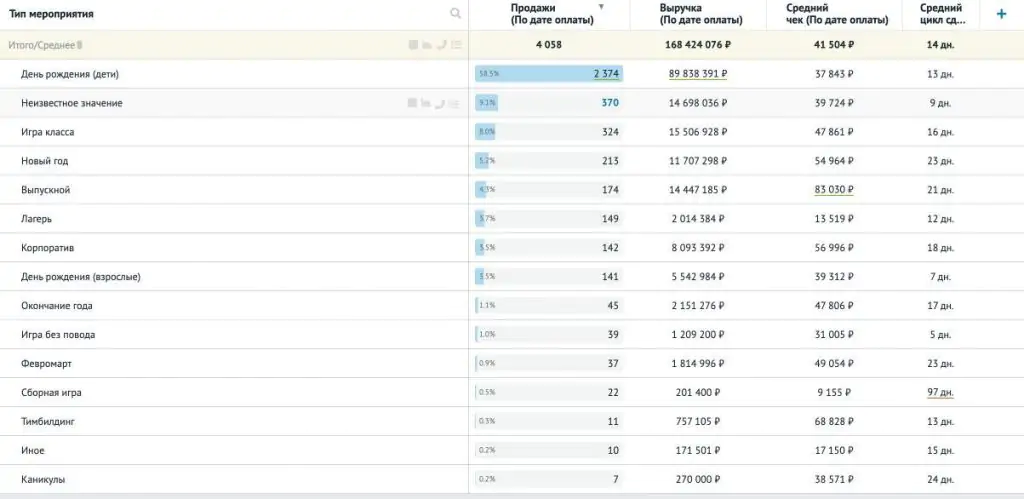The image size is (1024, 499).
Task: Open chart icon in 'Итого/Среднее' row
Action: click(x=426, y=45)
